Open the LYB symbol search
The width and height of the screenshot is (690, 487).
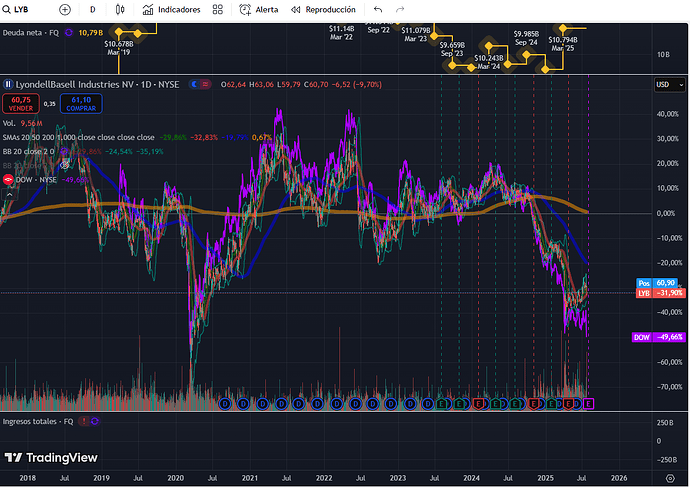tap(16, 9)
